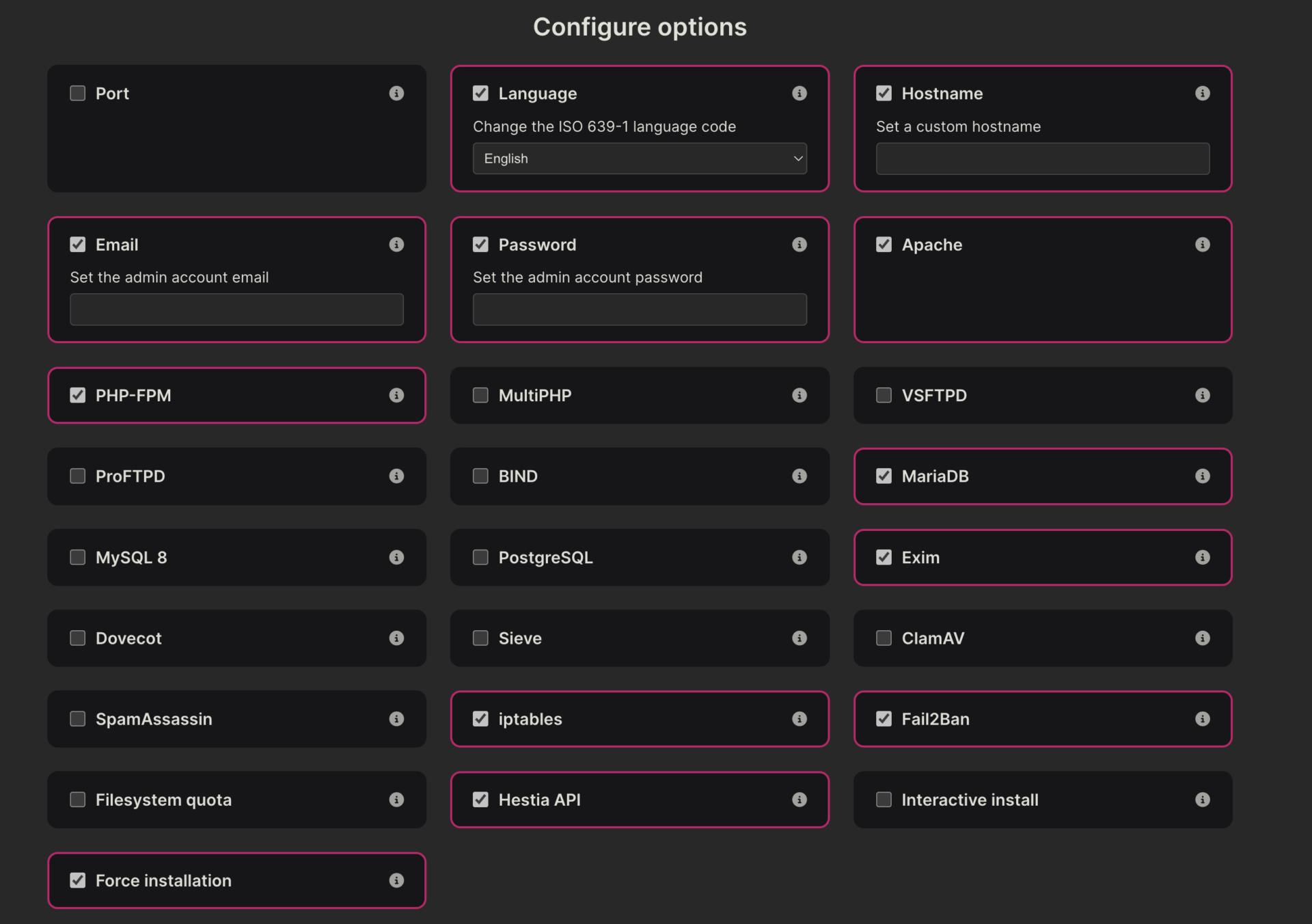Check the BIND checkbox
Viewport: 1312px width, 924px height.
(481, 476)
